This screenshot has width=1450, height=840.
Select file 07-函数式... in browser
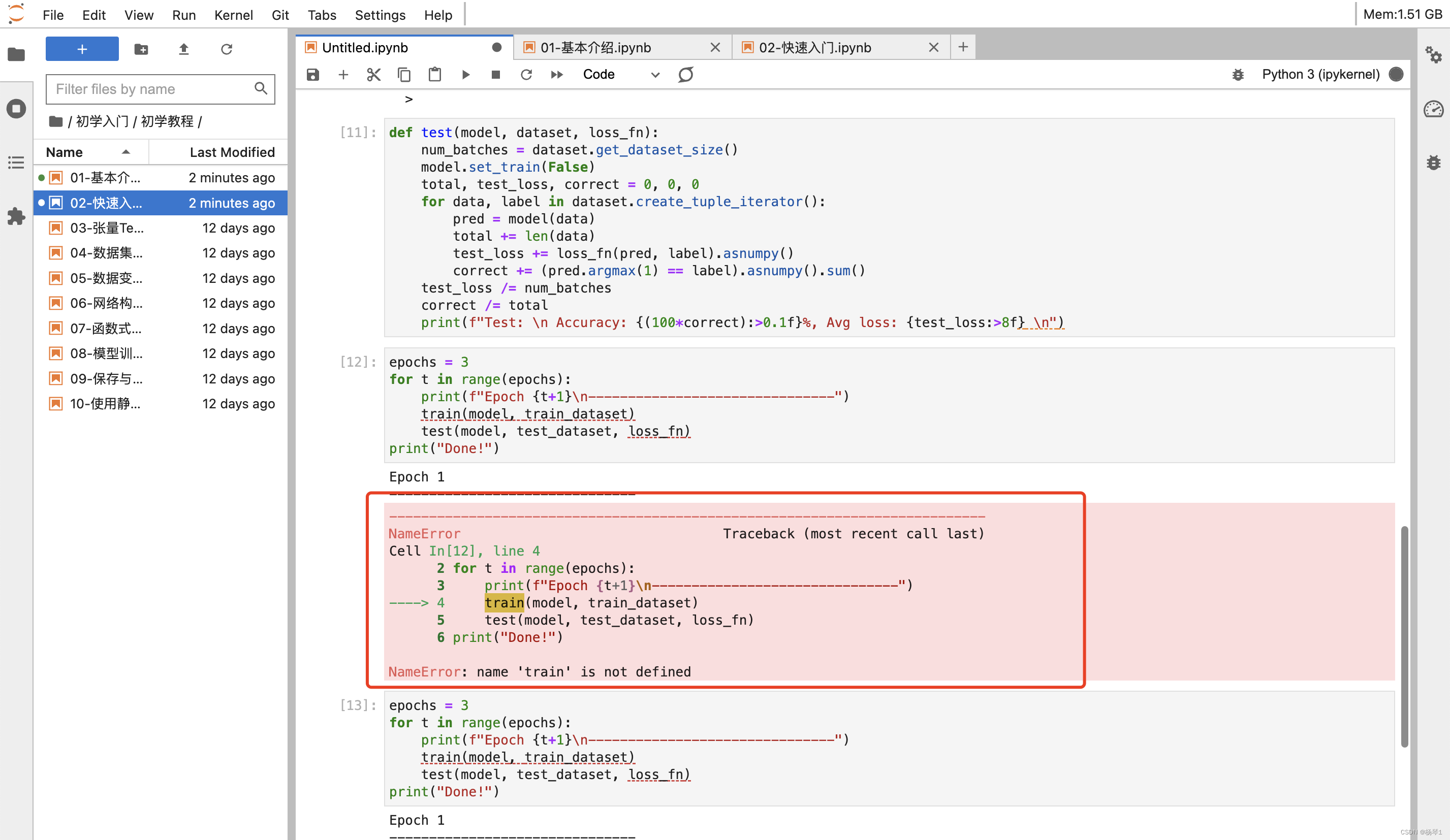tap(161, 329)
